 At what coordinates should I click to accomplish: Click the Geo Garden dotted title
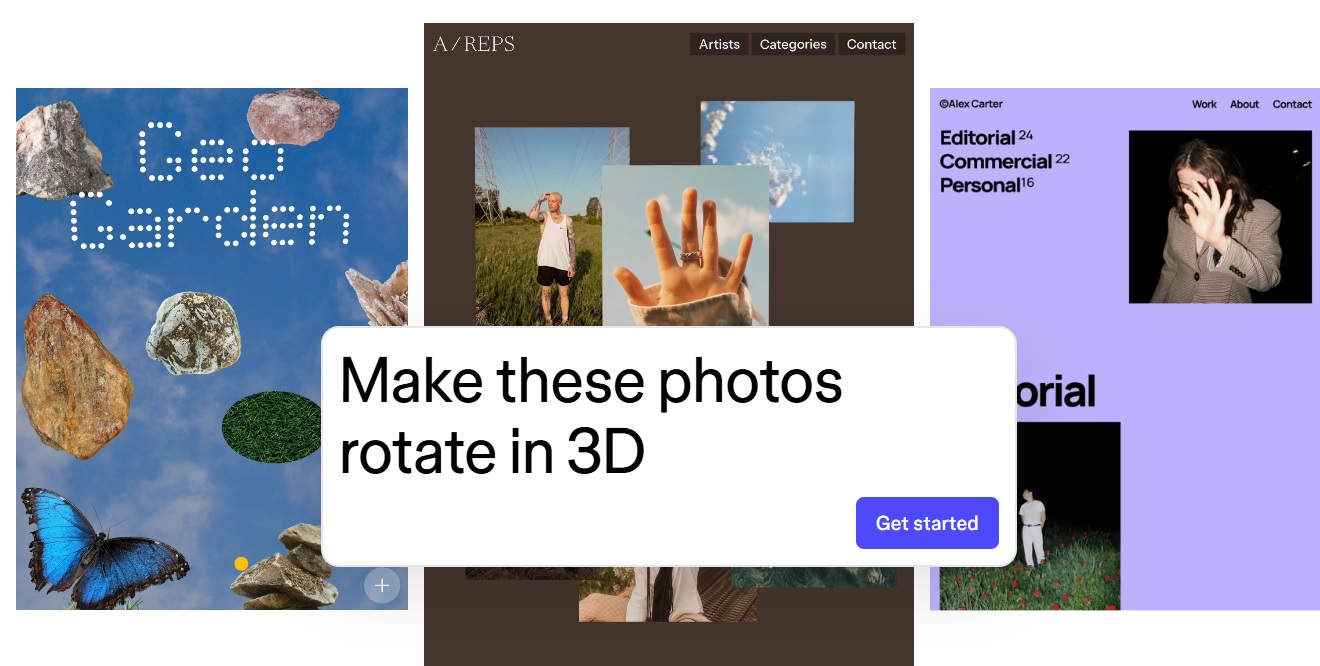211,185
